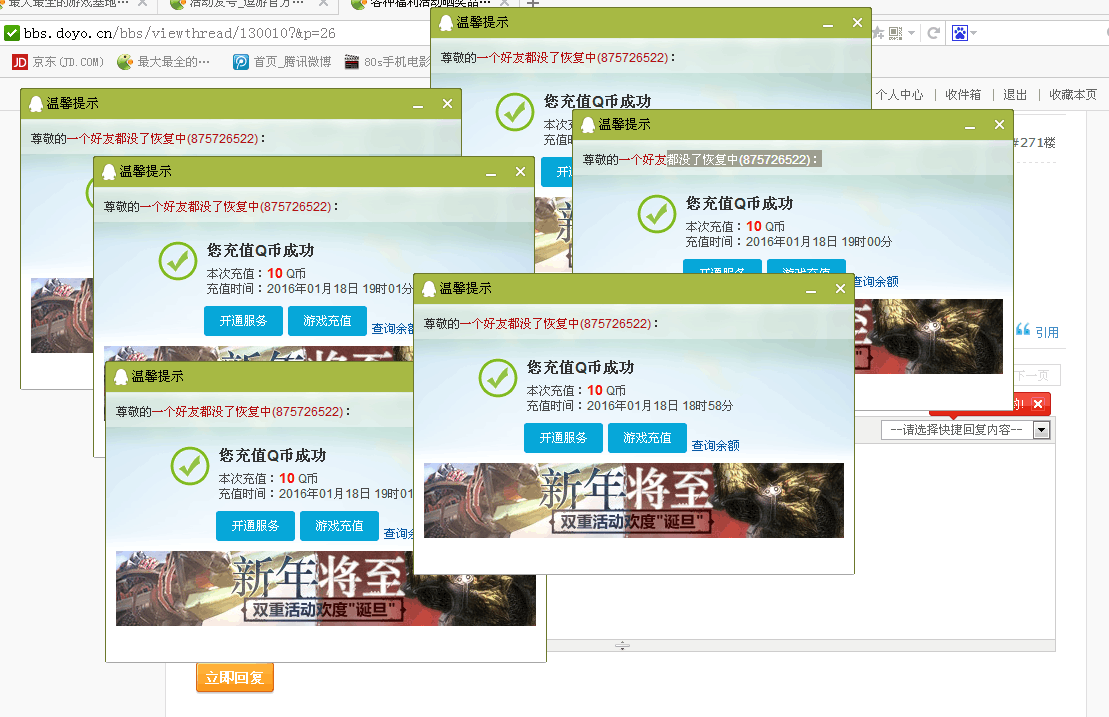Viewport: 1109px width, 717px height.
Task: Open the 最大最全的… bookmark in bookmarks bar
Action: pos(164,62)
